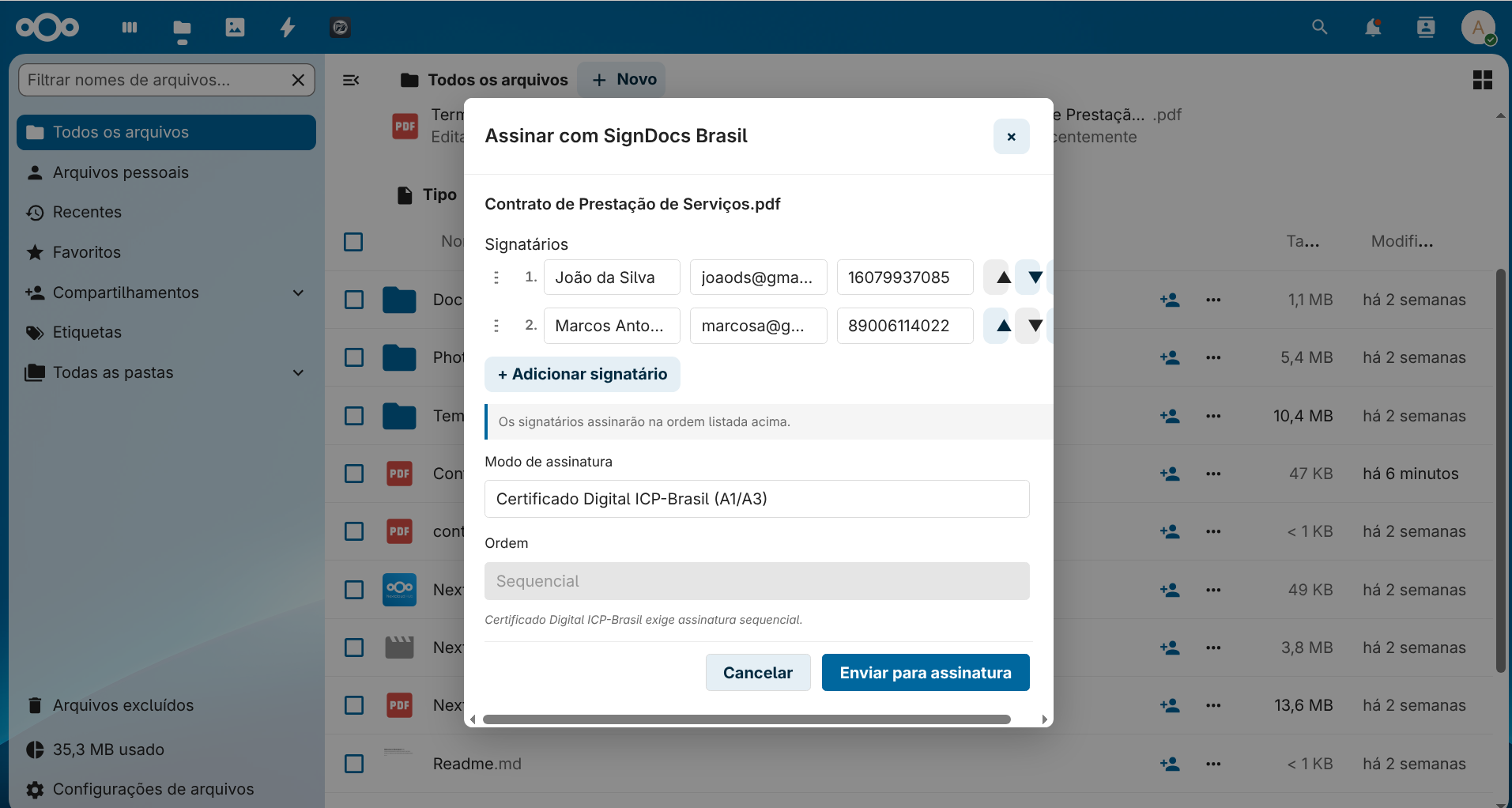Click the file list vertical scrollbar
The image size is (1512, 808).
(x=1500, y=470)
